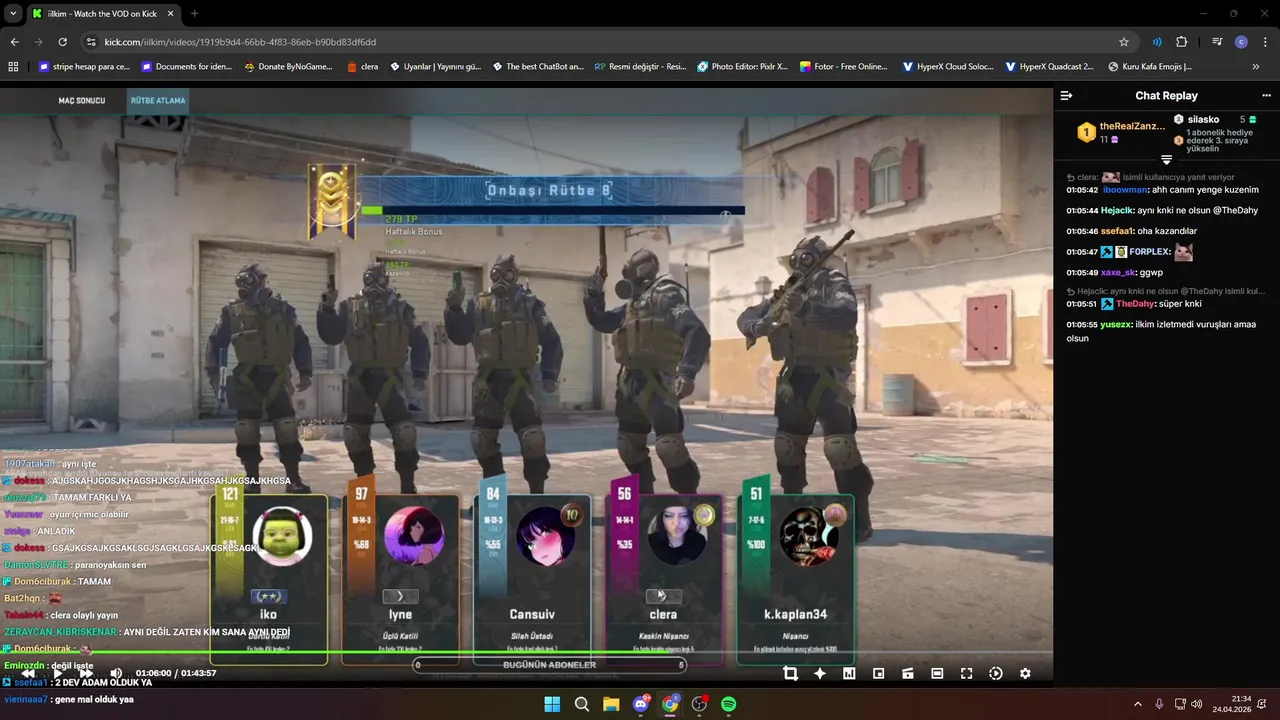The image size is (1280, 720).
Task: Switch to MAÇ SONUCU tab
Action: point(82,101)
